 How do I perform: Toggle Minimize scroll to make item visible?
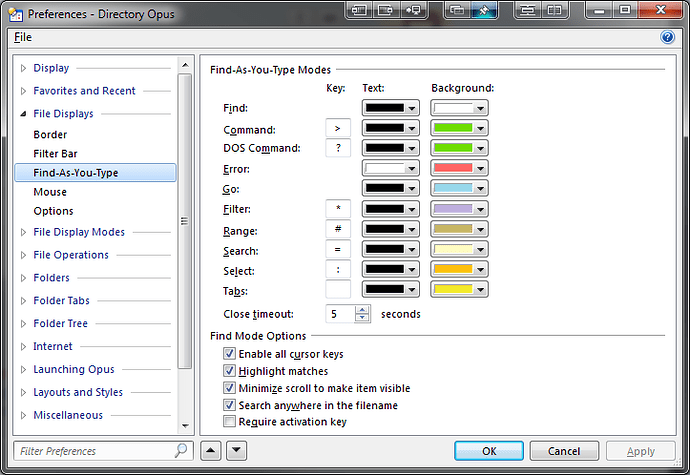click(x=229, y=388)
